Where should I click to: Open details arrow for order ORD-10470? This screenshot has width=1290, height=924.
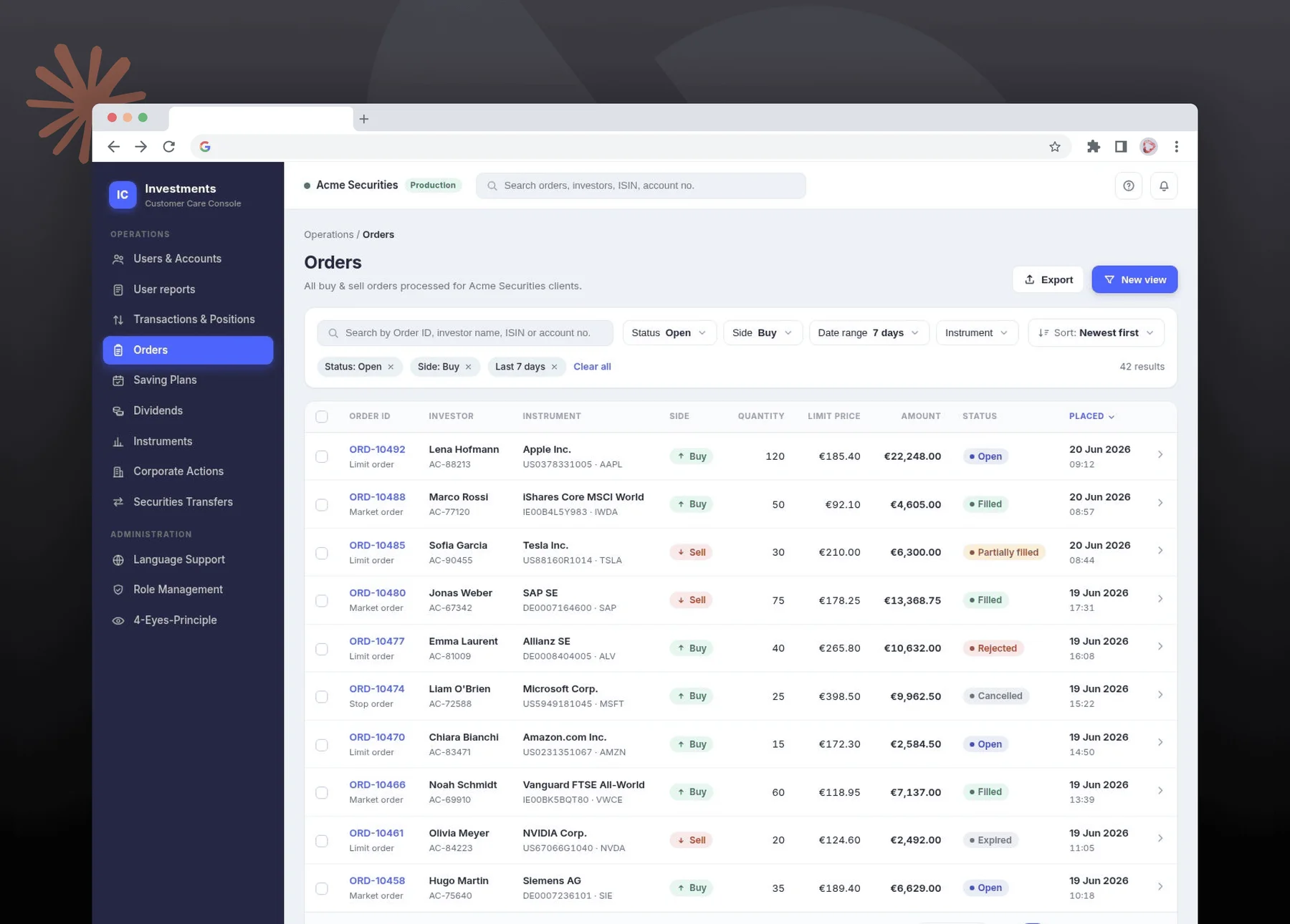[1160, 743]
